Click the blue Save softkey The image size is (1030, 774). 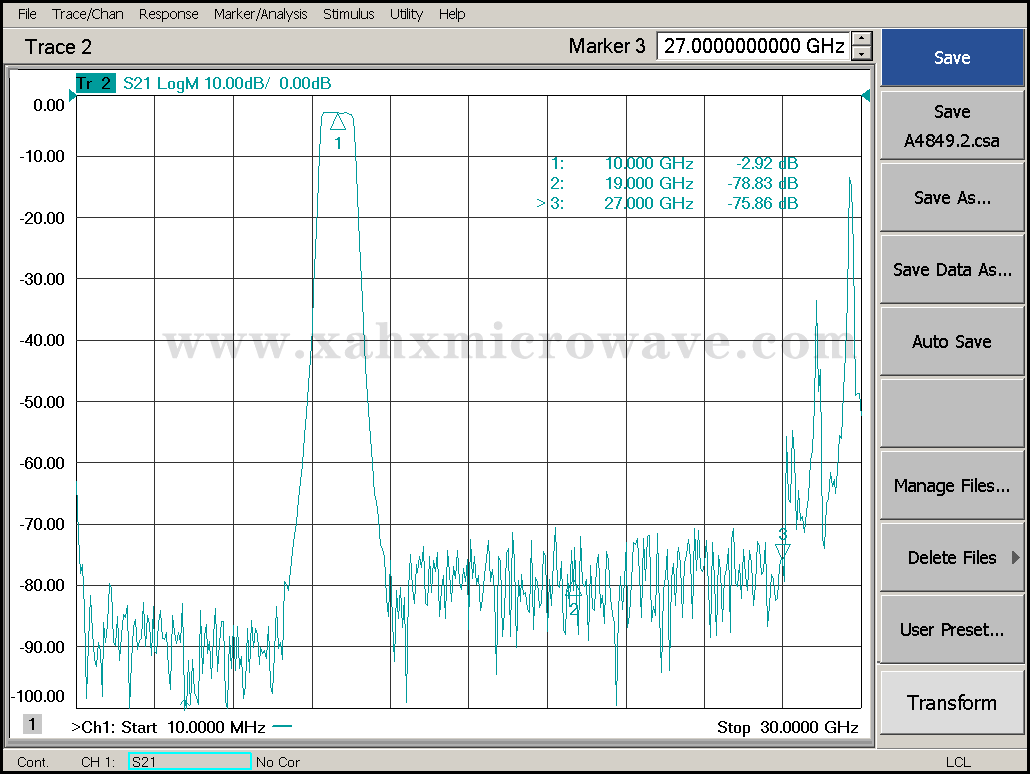[952, 58]
